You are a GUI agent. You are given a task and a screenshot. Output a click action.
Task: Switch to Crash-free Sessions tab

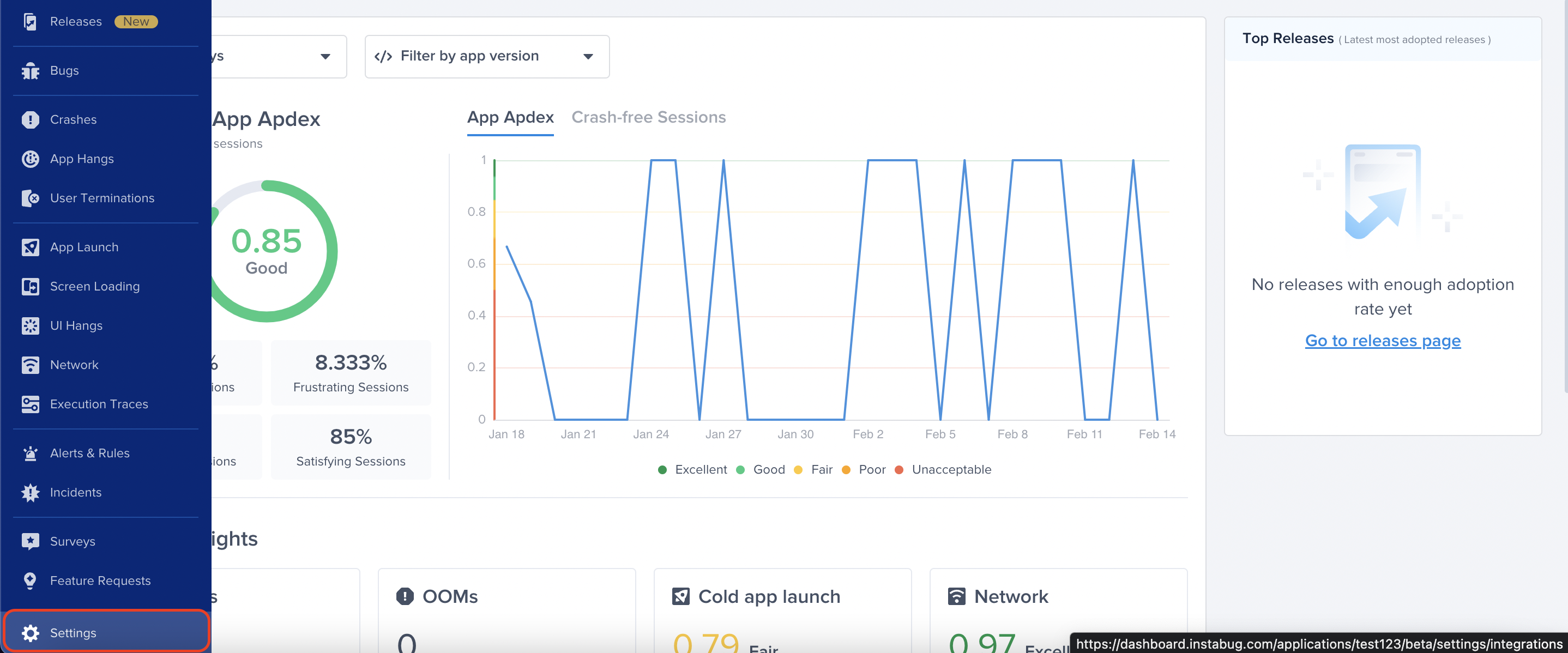pos(648,117)
